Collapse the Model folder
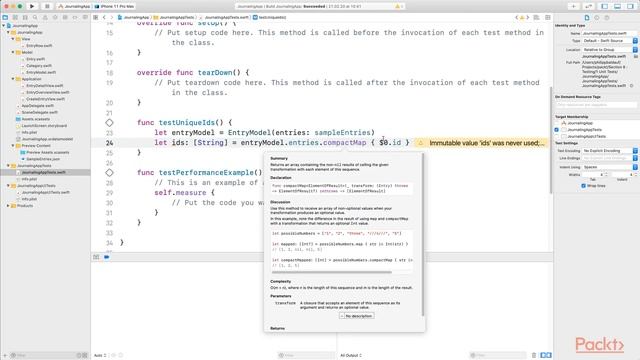 point(13,52)
